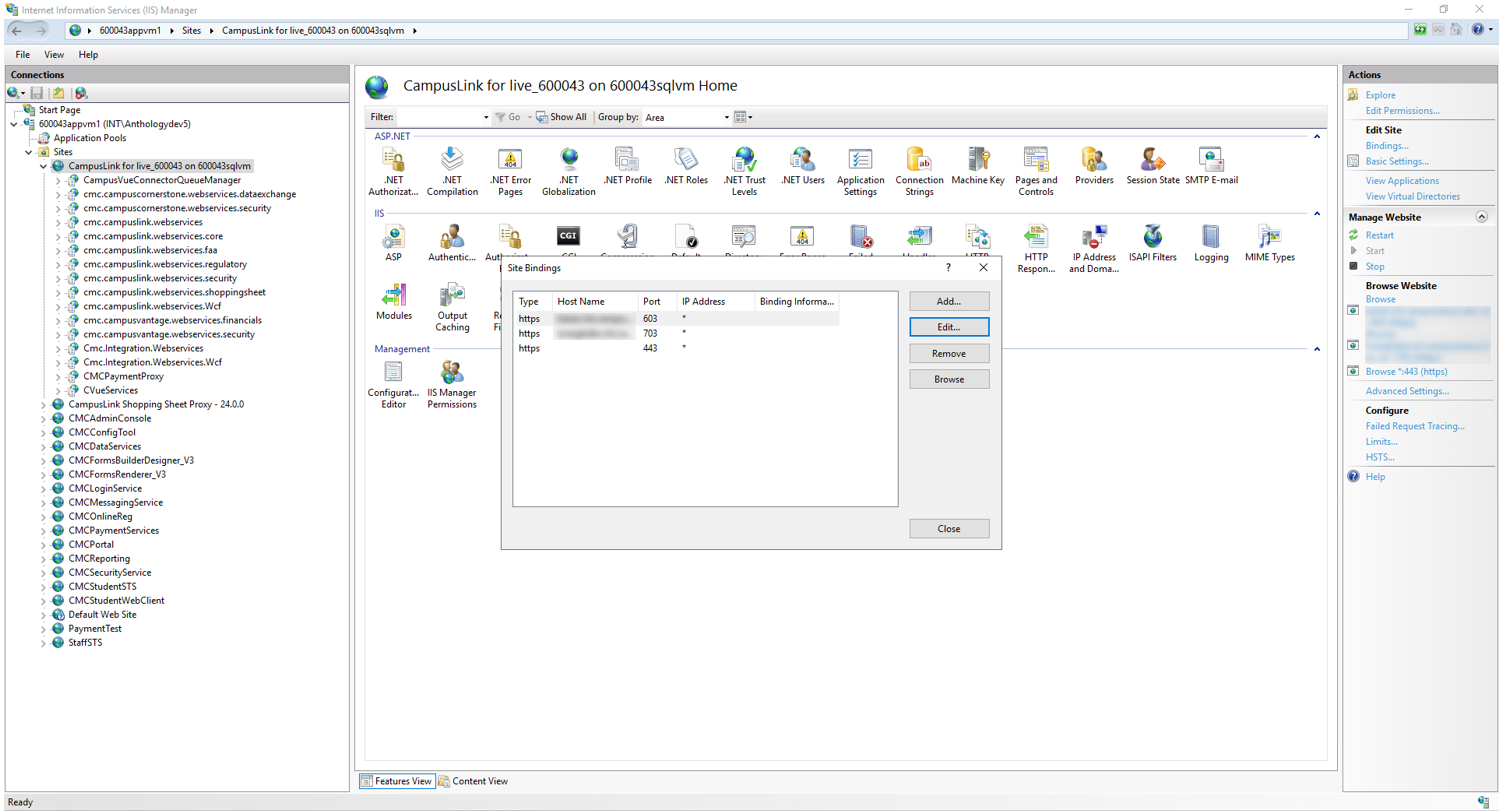The height and width of the screenshot is (811, 1505).
Task: Click the Site Bindings help question mark
Action: coord(948,268)
